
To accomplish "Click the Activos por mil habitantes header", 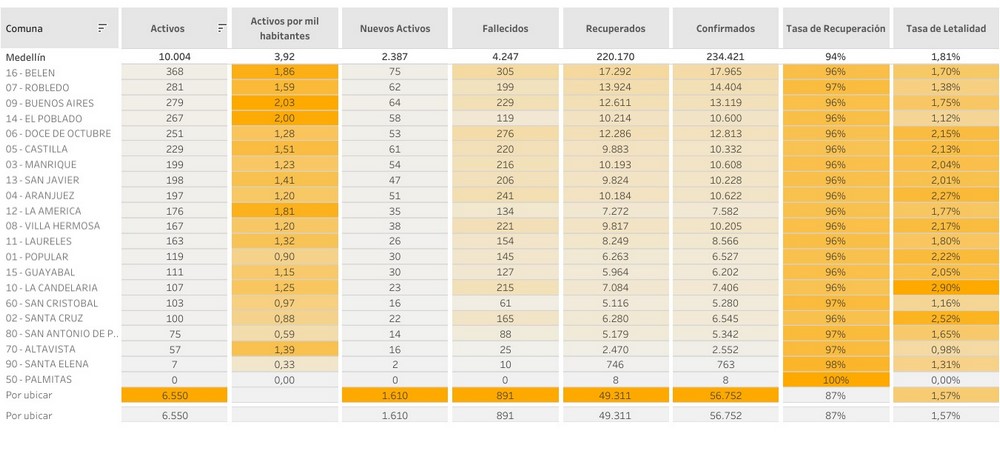I will click(x=285, y=29).
